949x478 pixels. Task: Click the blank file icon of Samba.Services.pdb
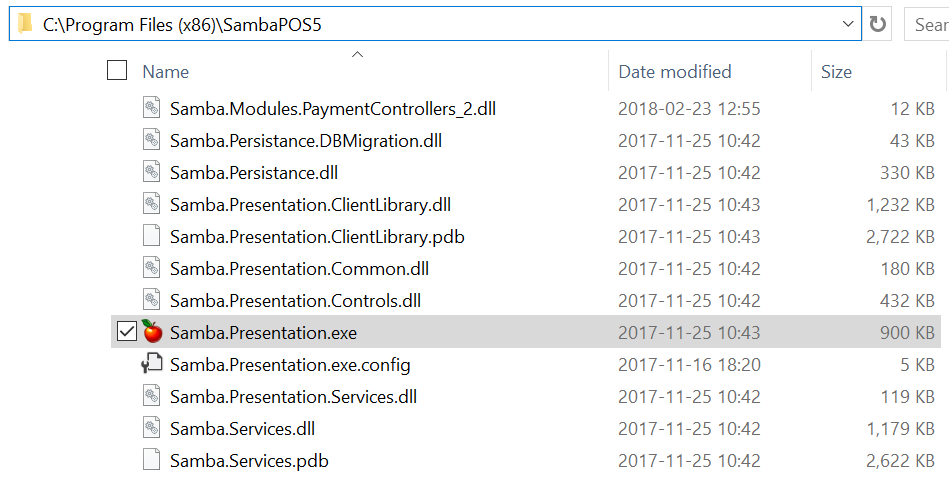tap(152, 460)
